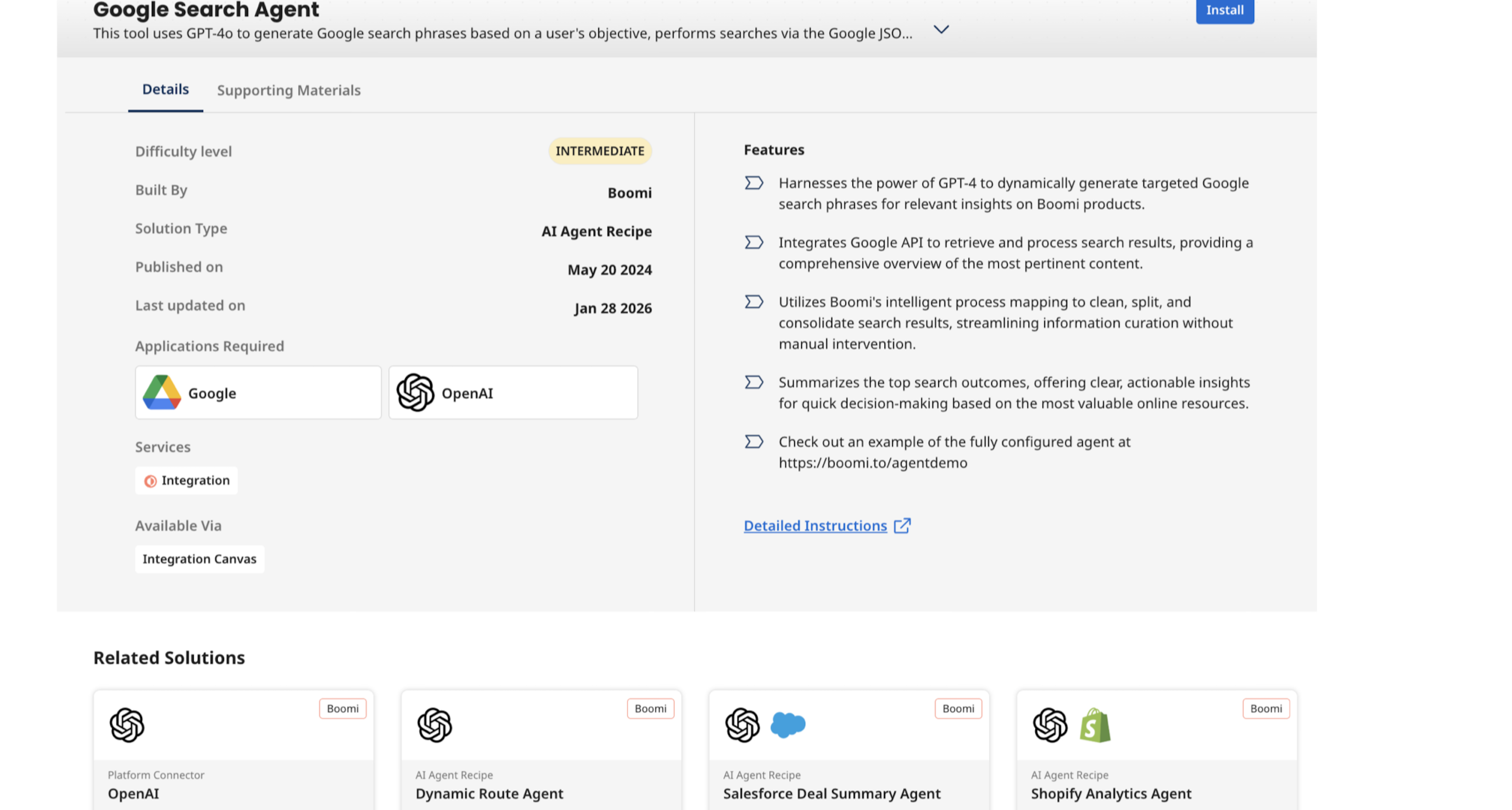Open the OpenAI Platform Connector card title
Viewport: 1512px width, 810px height.
pos(133,794)
